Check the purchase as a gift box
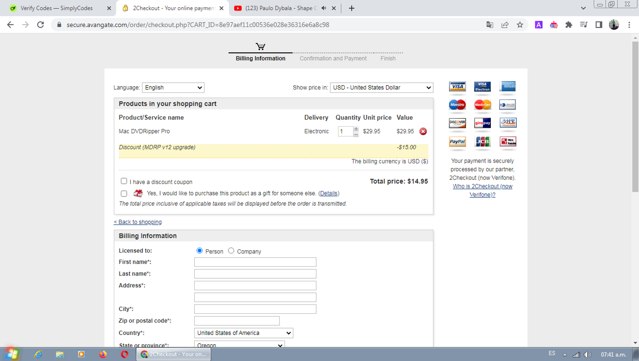 click(123, 194)
